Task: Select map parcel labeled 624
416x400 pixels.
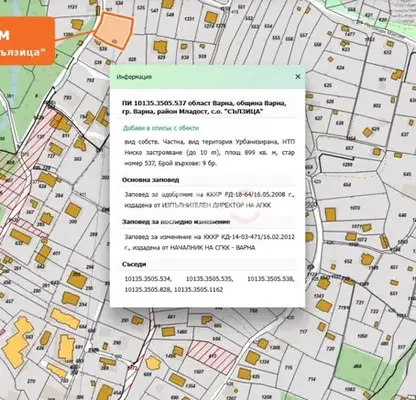Action: (340, 68)
